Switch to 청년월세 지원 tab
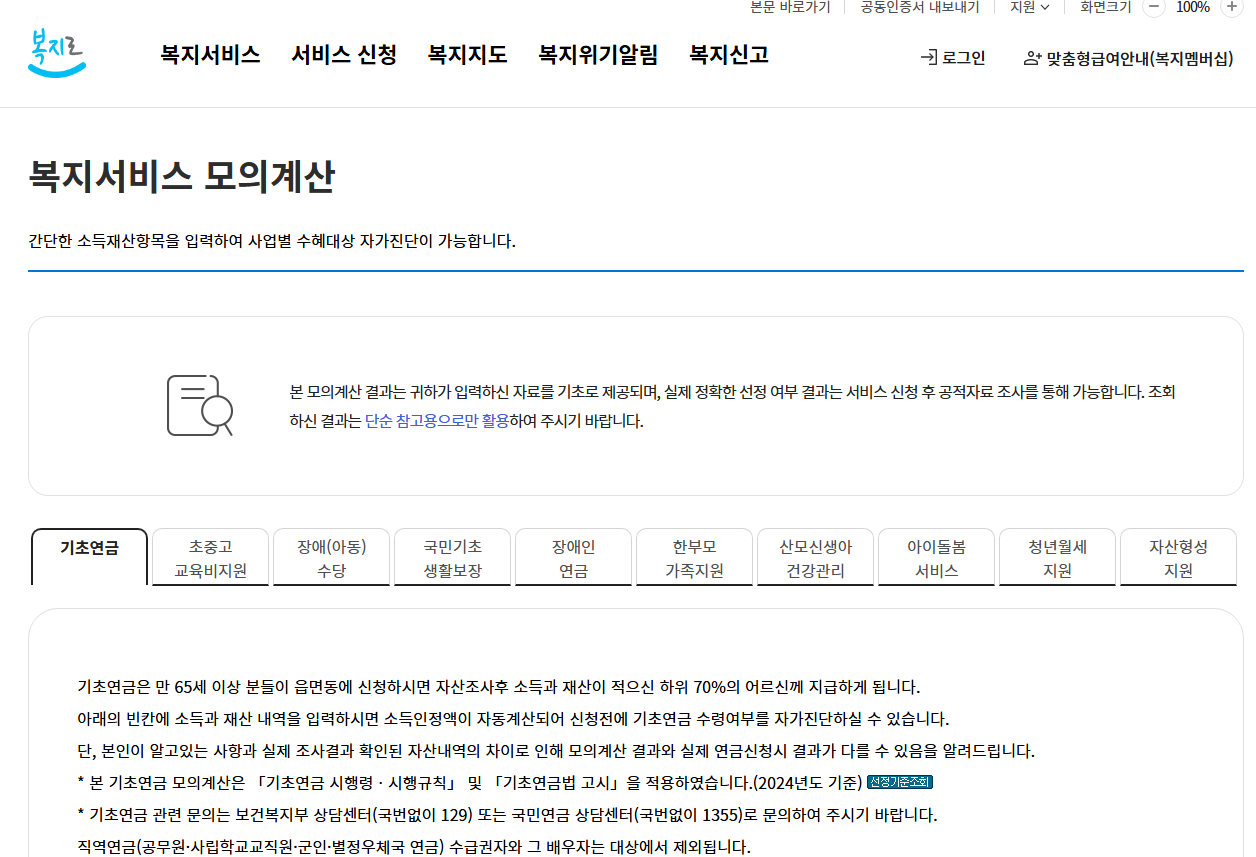The width and height of the screenshot is (1256, 857). [x=1057, y=558]
